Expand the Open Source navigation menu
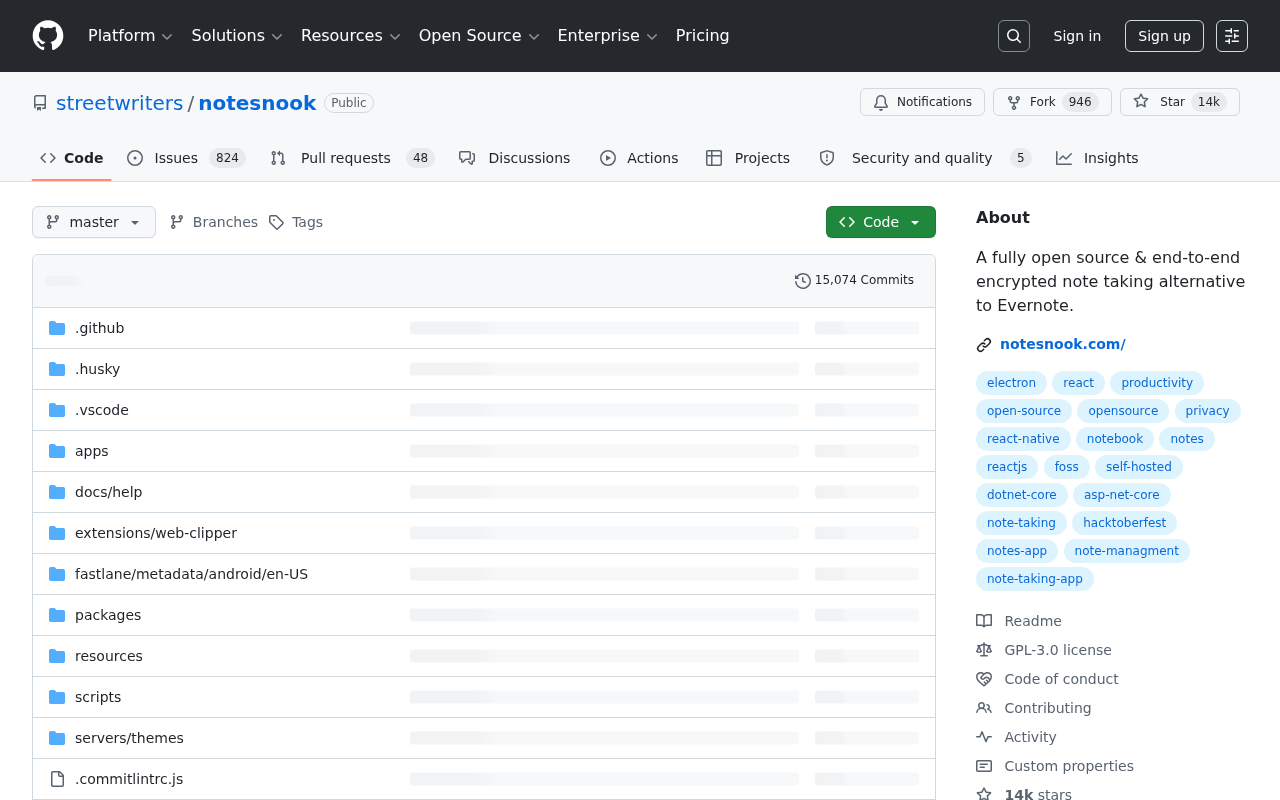Screen dimensions: 1280x800 point(479,36)
